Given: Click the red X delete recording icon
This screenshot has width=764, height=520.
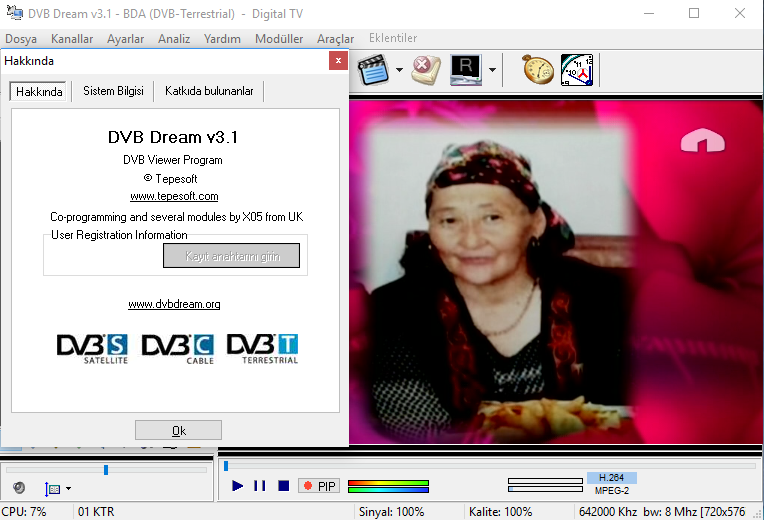Looking at the screenshot, I should click(426, 70).
